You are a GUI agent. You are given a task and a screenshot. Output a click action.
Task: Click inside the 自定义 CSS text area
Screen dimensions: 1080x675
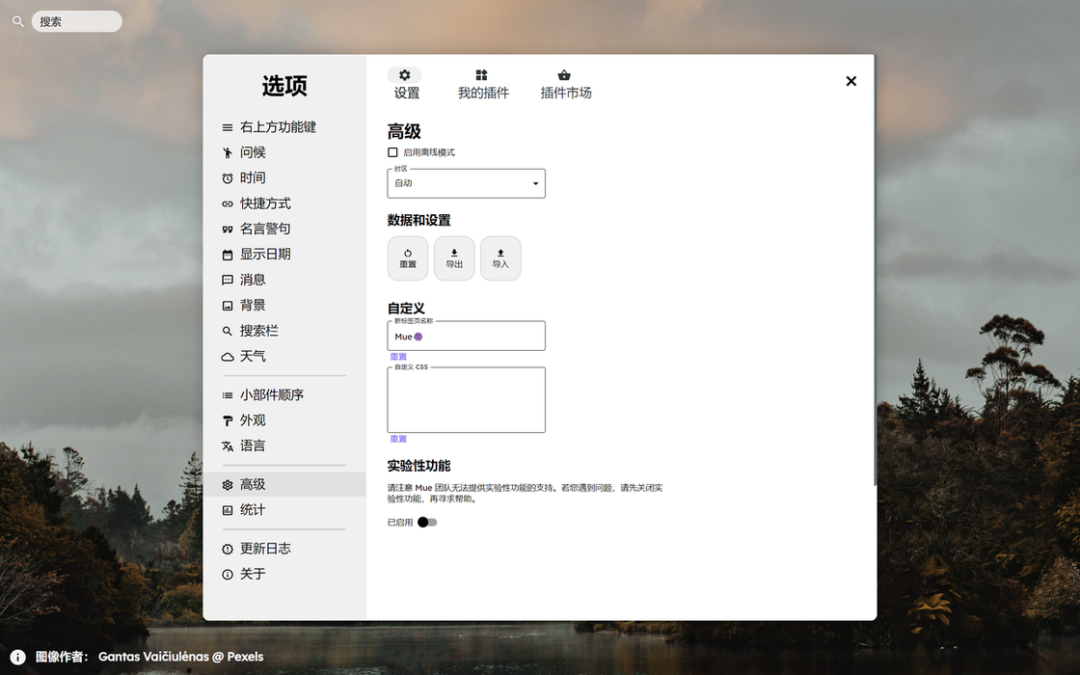pyautogui.click(x=466, y=400)
